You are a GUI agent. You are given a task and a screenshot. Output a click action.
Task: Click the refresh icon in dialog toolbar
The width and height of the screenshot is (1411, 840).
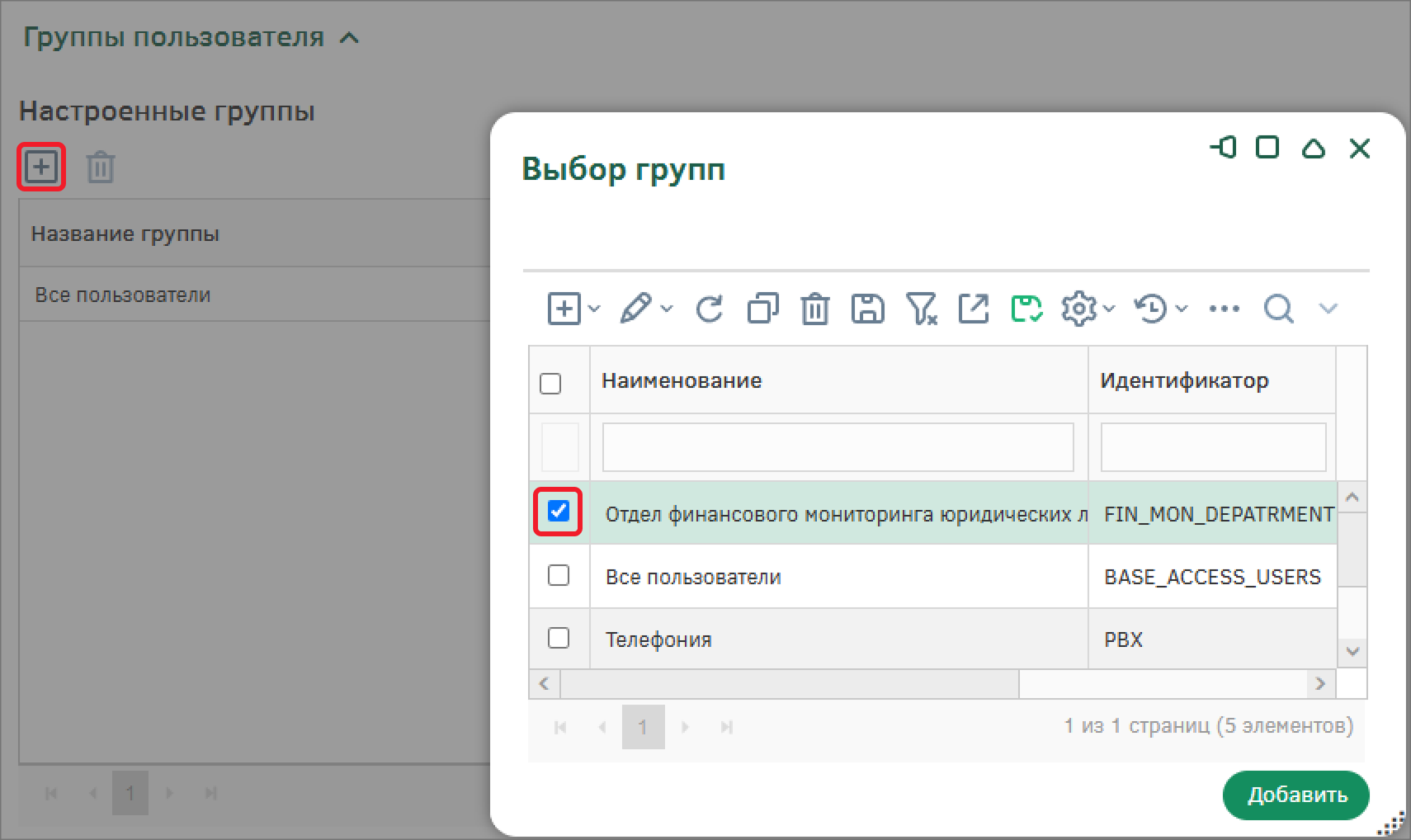click(x=710, y=309)
